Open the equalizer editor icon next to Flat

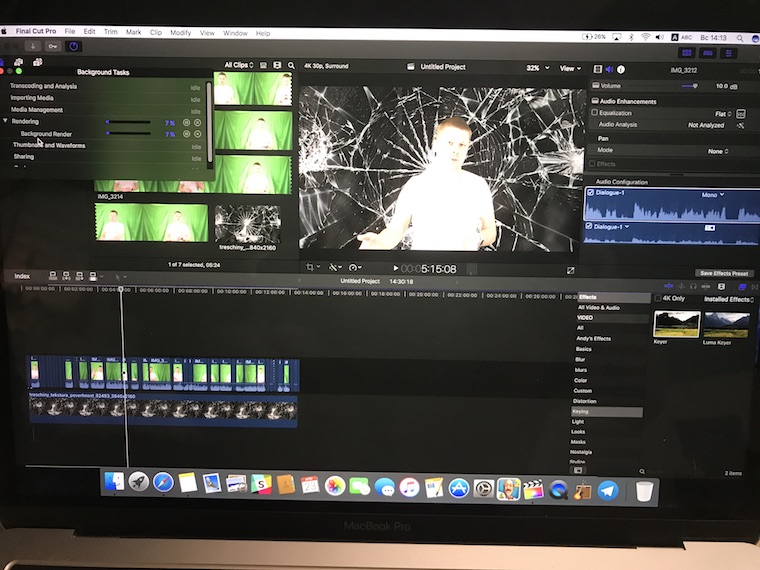coord(741,114)
